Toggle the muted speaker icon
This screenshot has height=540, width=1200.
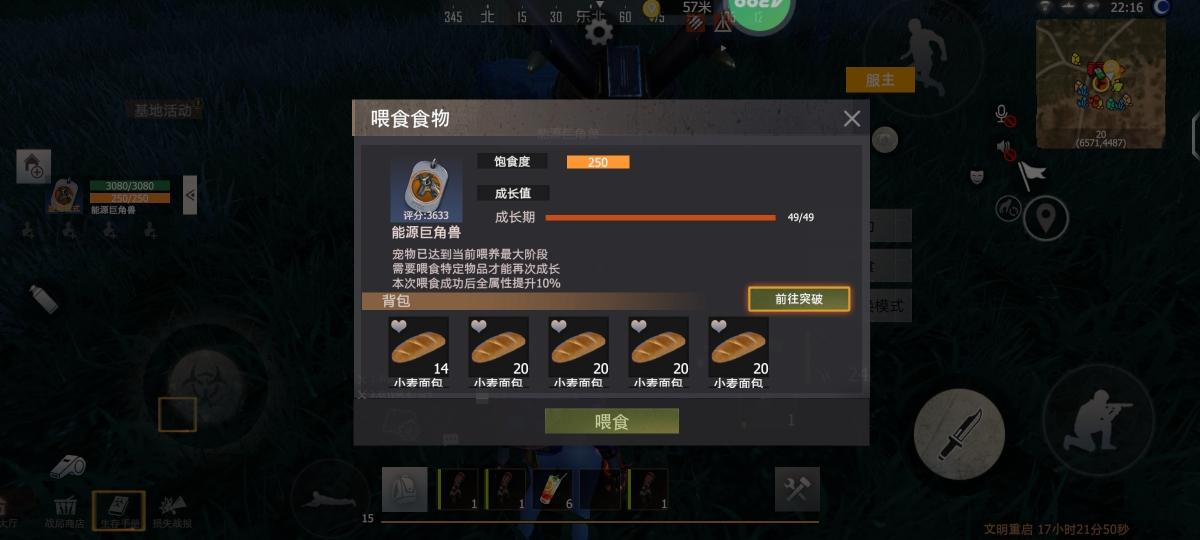point(1007,150)
